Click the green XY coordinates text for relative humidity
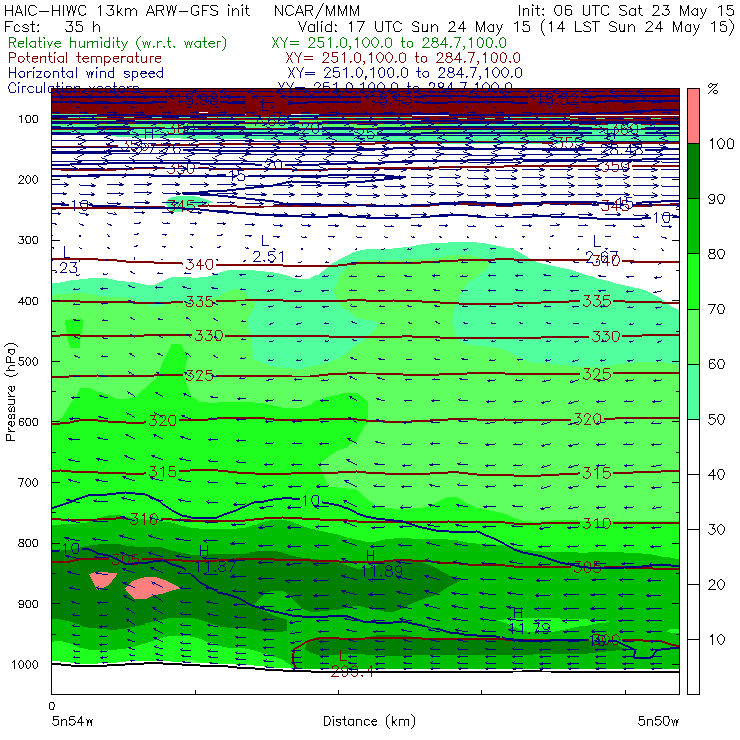 click(389, 43)
